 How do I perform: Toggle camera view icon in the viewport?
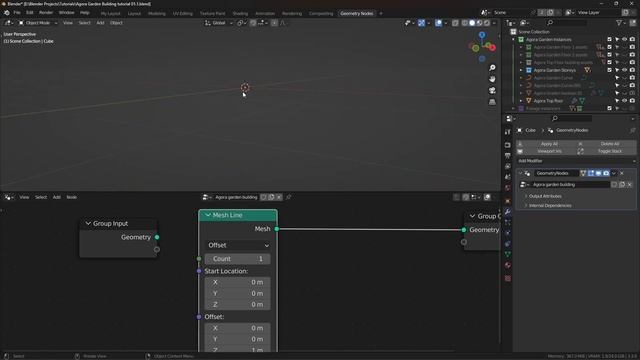click(492, 90)
